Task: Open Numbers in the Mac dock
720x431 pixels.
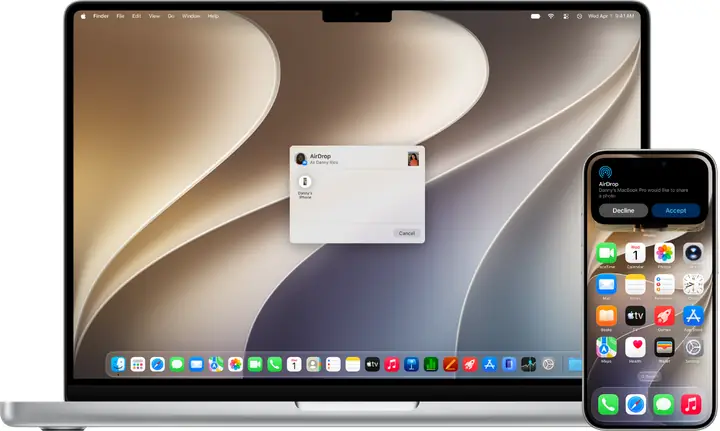Action: [x=431, y=364]
